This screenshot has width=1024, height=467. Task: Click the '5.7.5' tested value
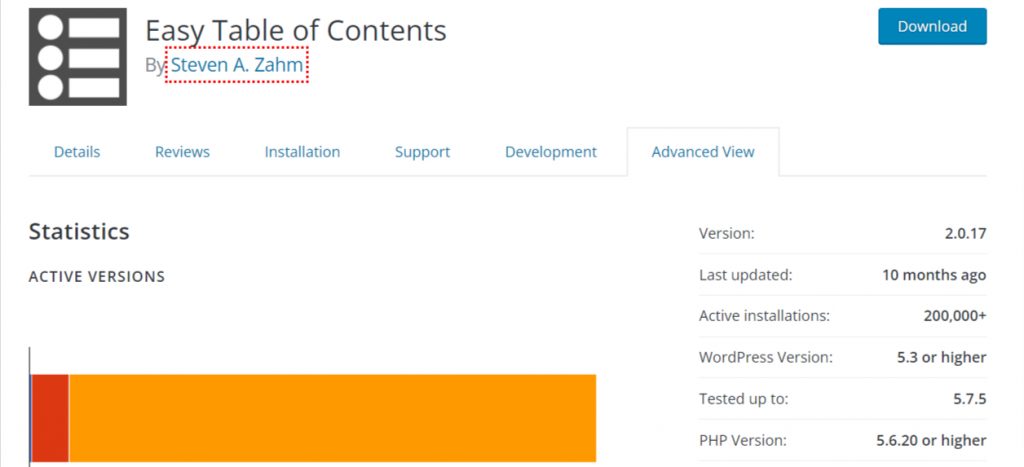point(970,399)
